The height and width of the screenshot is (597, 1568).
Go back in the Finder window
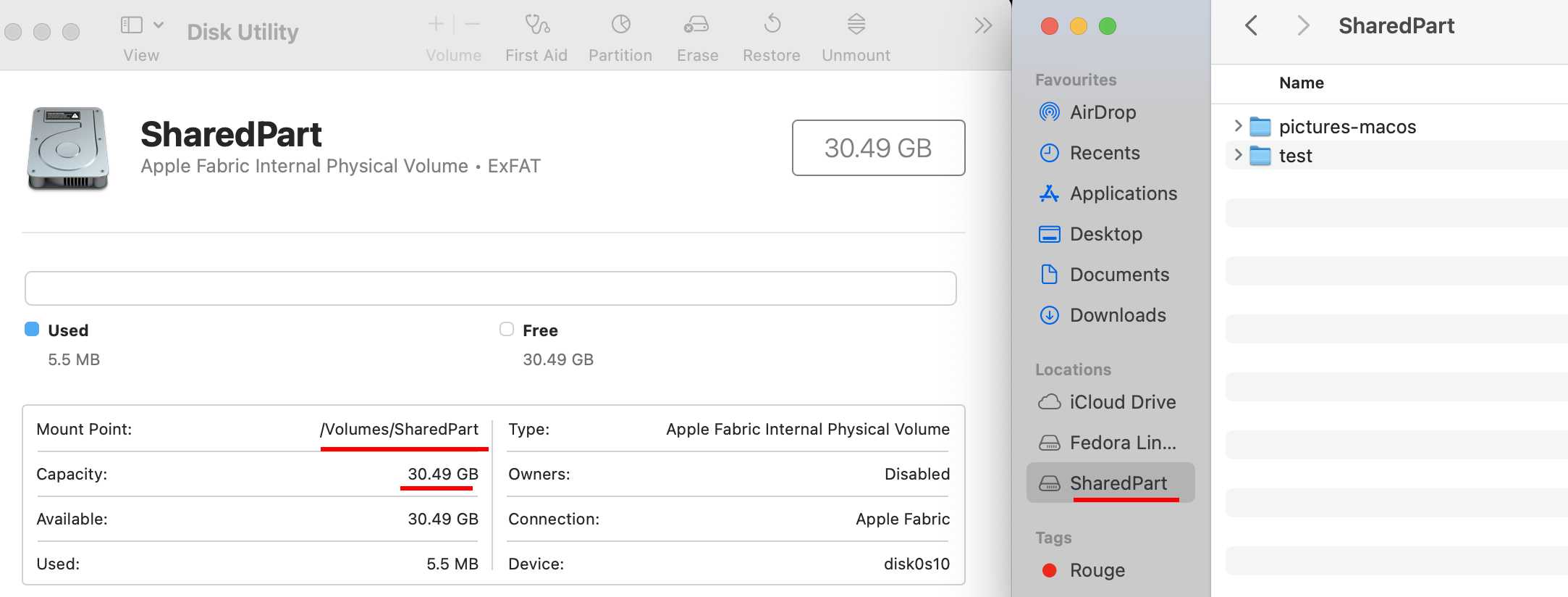click(x=1251, y=25)
